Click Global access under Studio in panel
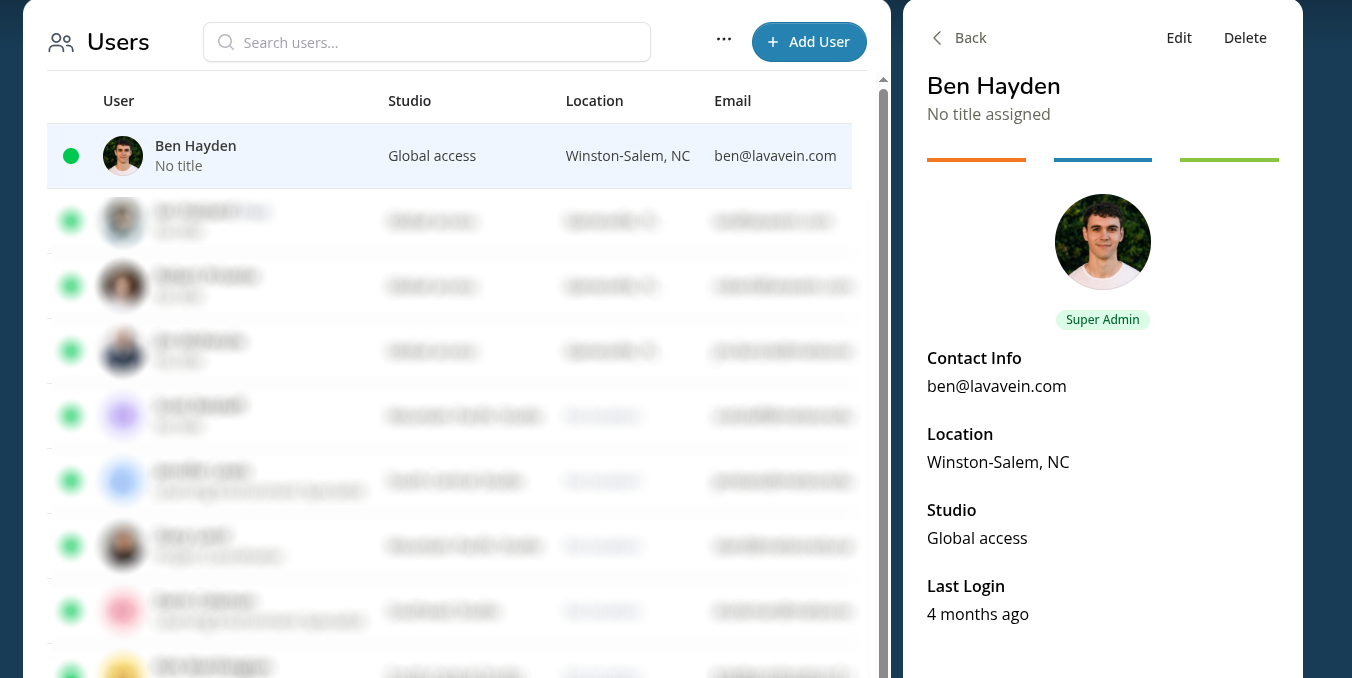This screenshot has width=1352, height=678. [x=977, y=538]
